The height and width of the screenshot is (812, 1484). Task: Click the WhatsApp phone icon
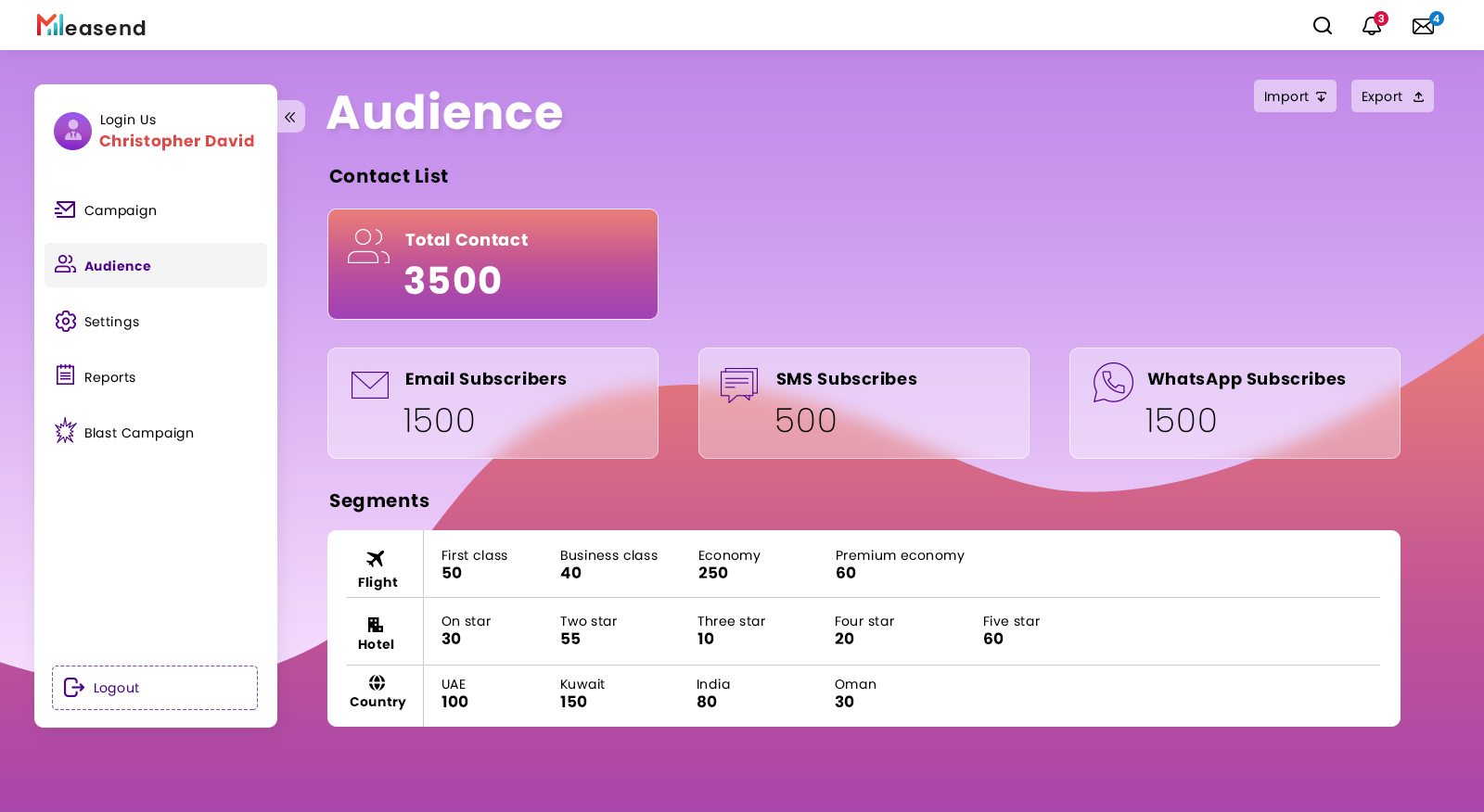tap(1112, 382)
